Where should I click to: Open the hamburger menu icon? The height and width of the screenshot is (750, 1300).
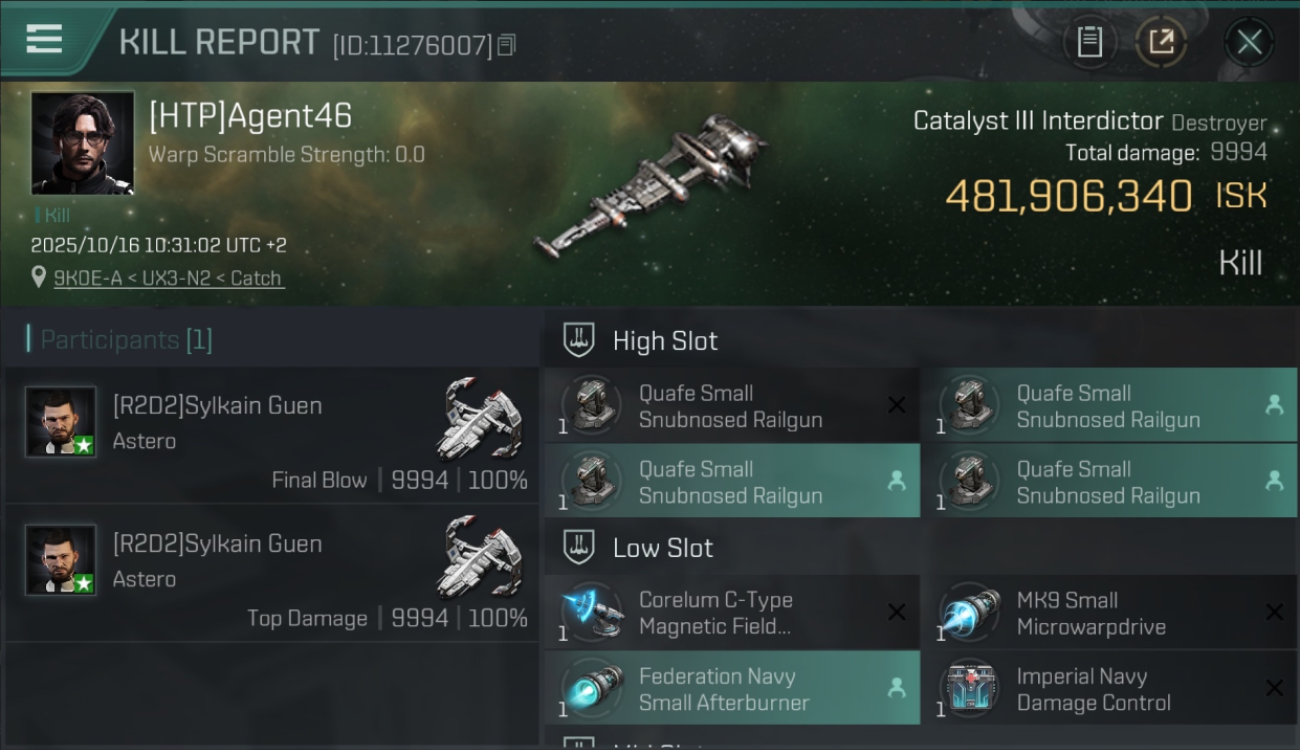45,40
